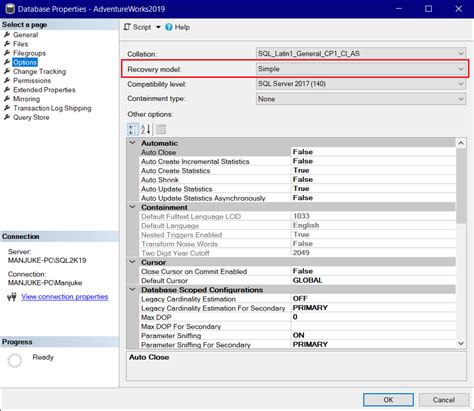474x411 pixels.
Task: Select the Auto Shrink row
Action: (297, 180)
